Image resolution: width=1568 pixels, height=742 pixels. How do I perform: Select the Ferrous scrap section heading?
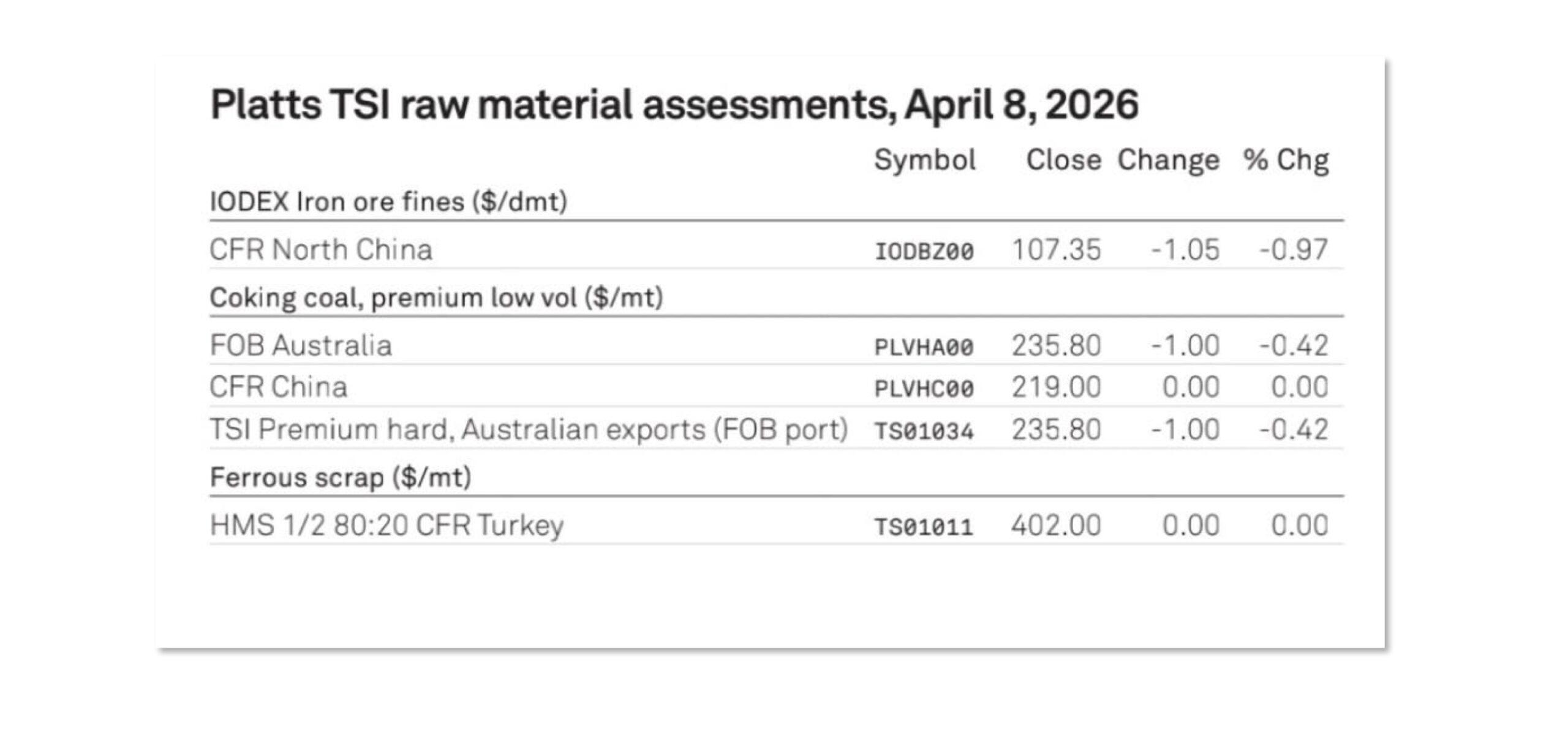[x=341, y=478]
